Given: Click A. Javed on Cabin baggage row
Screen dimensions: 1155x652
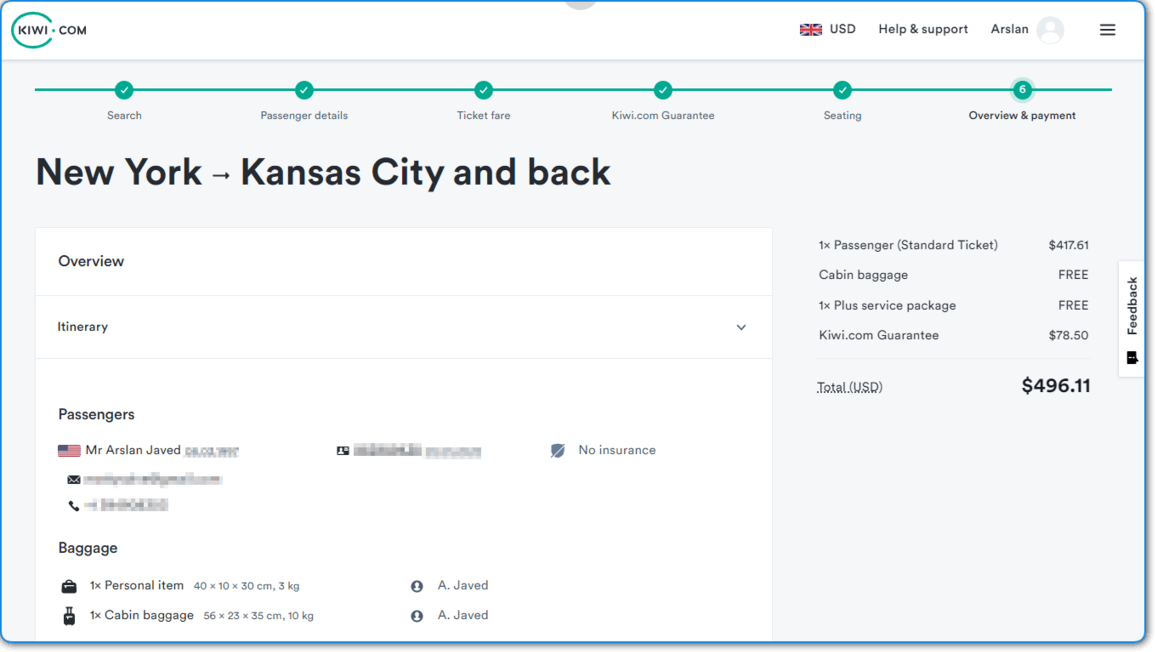Looking at the screenshot, I should point(463,615).
